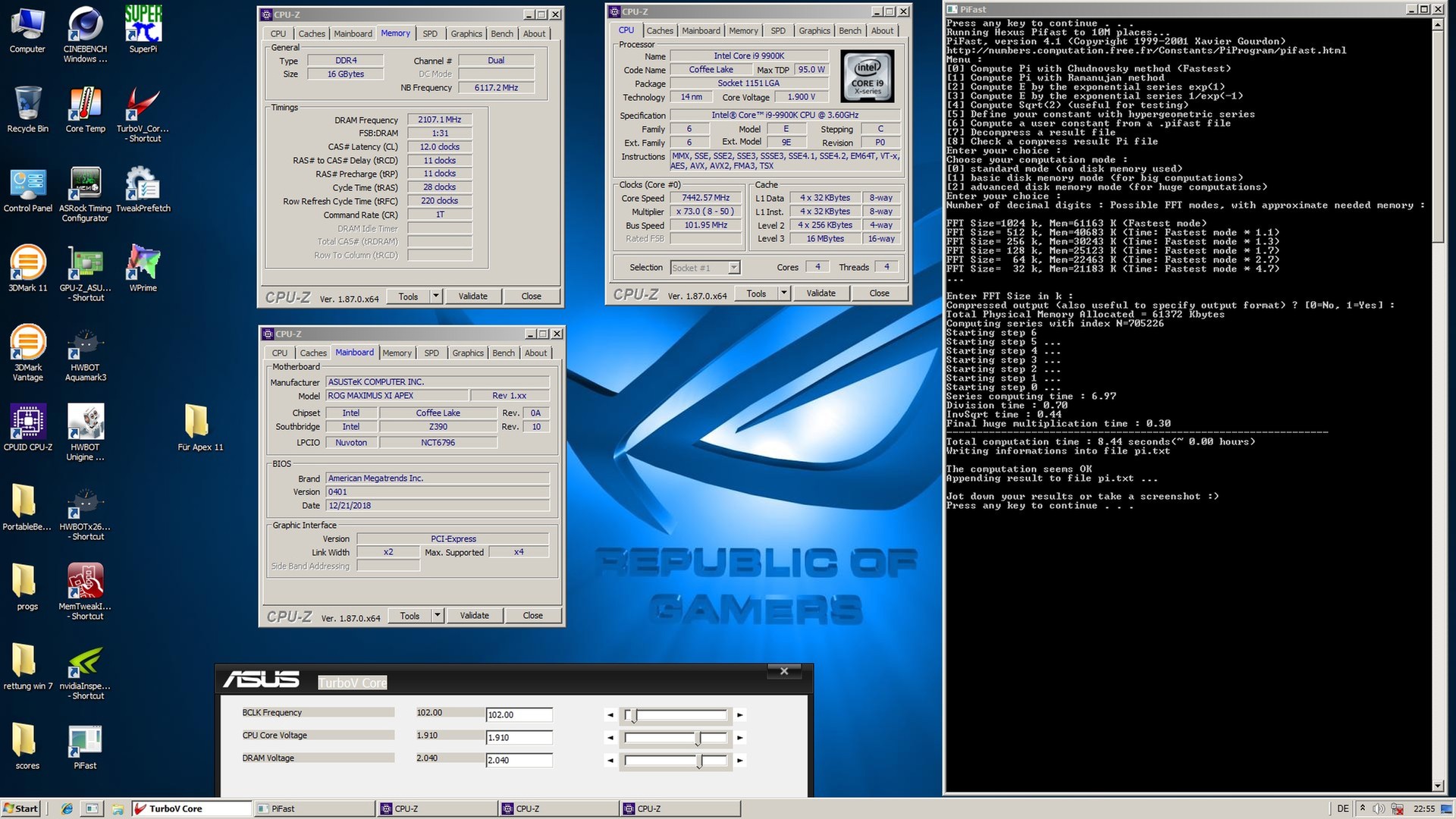The width and height of the screenshot is (1456, 819).
Task: Open the Tools dropdown arrow in Memory CPU-Z
Action: coord(436,297)
